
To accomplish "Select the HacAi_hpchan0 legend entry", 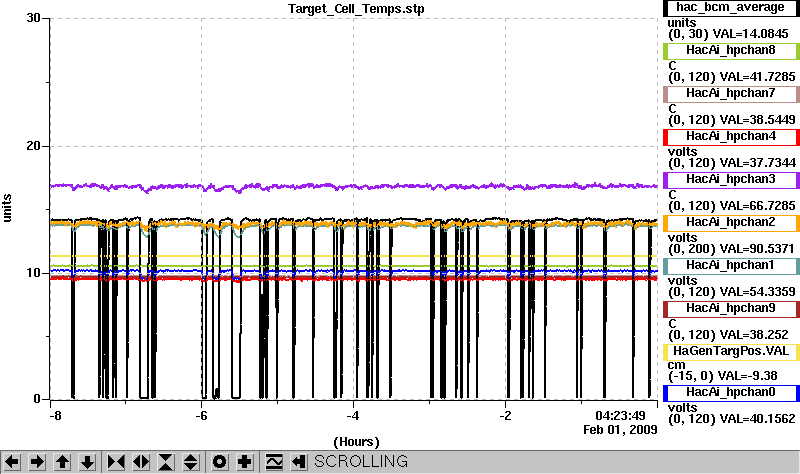I will (731, 392).
